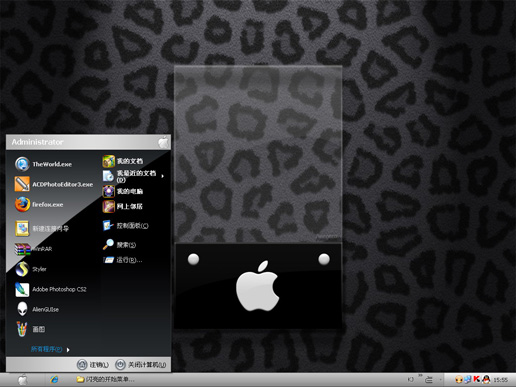Open the Styler application entry
The height and width of the screenshot is (387, 516).
(x=31, y=269)
